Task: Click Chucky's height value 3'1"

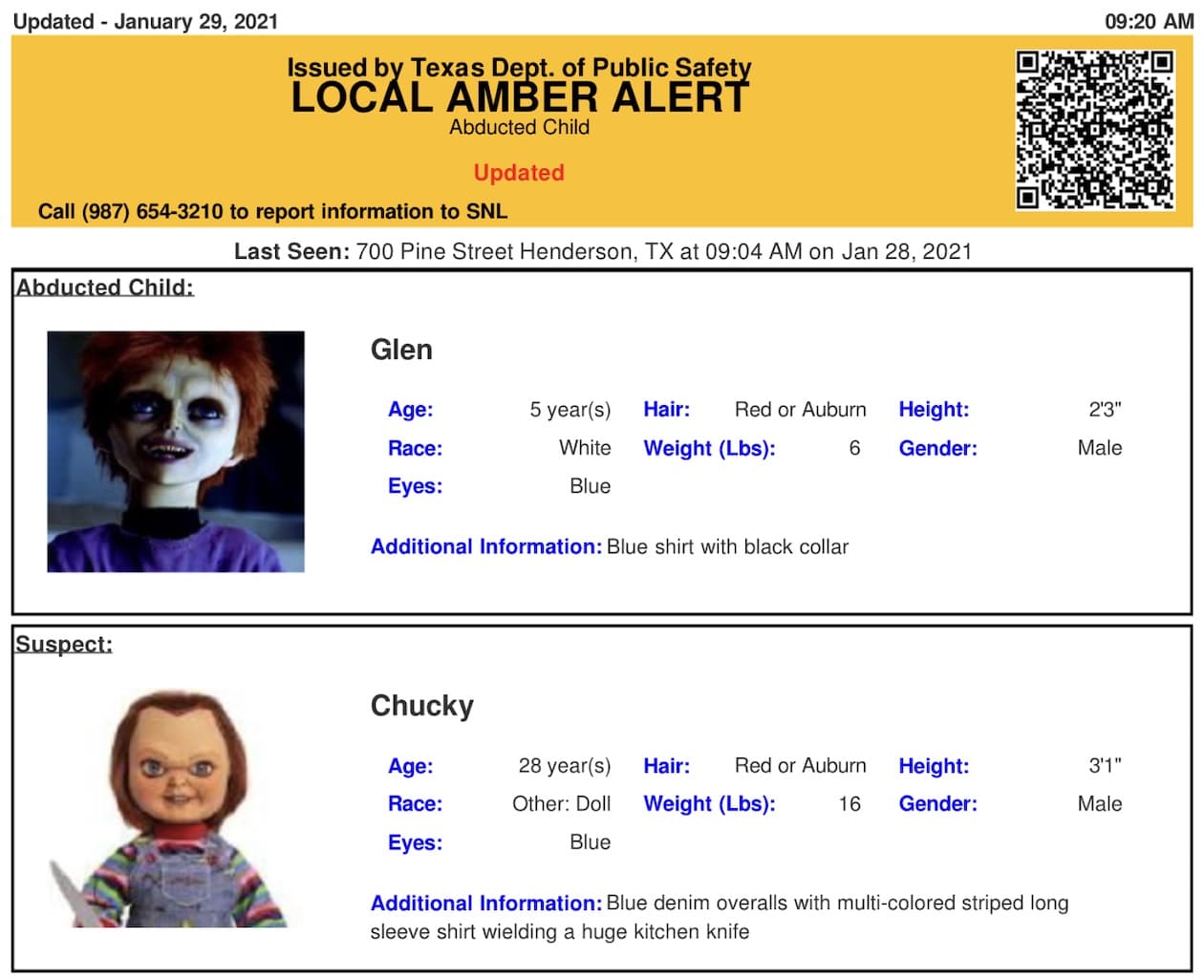Action: (x=1105, y=766)
